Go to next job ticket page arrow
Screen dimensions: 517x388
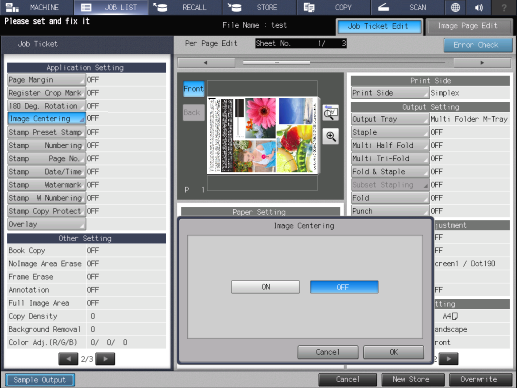click(105, 359)
